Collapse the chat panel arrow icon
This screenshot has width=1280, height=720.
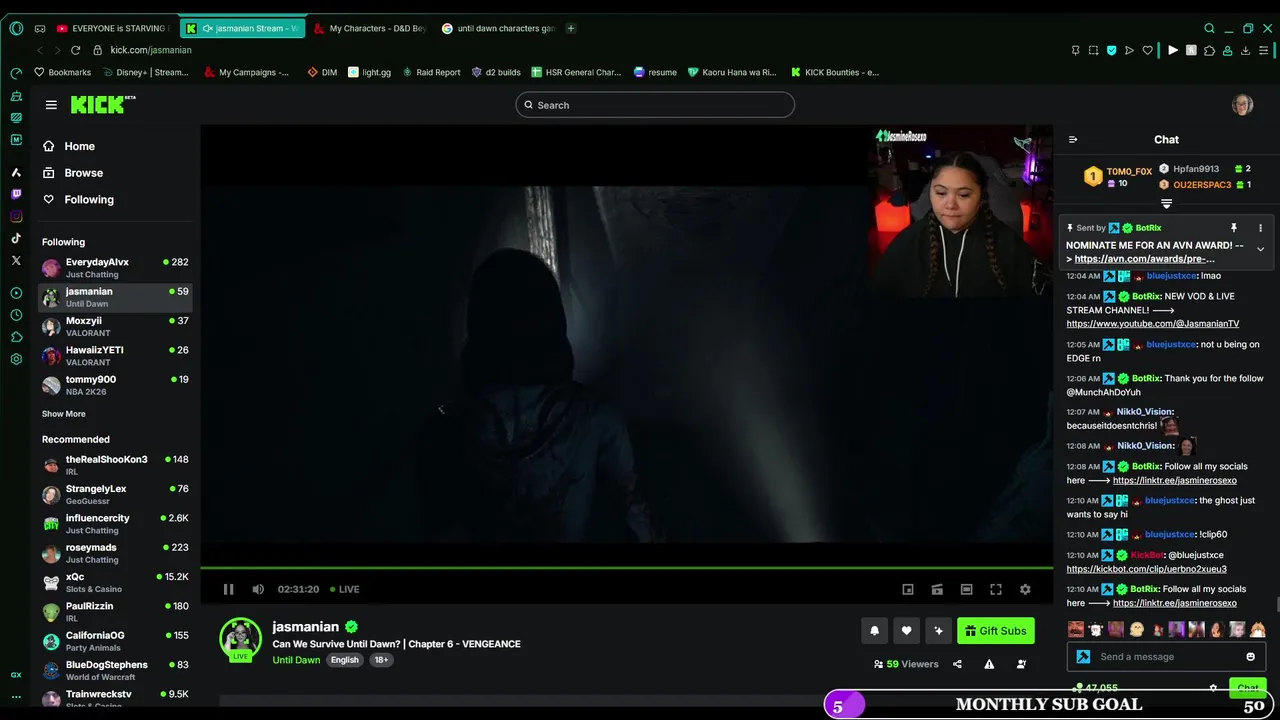1073,140
